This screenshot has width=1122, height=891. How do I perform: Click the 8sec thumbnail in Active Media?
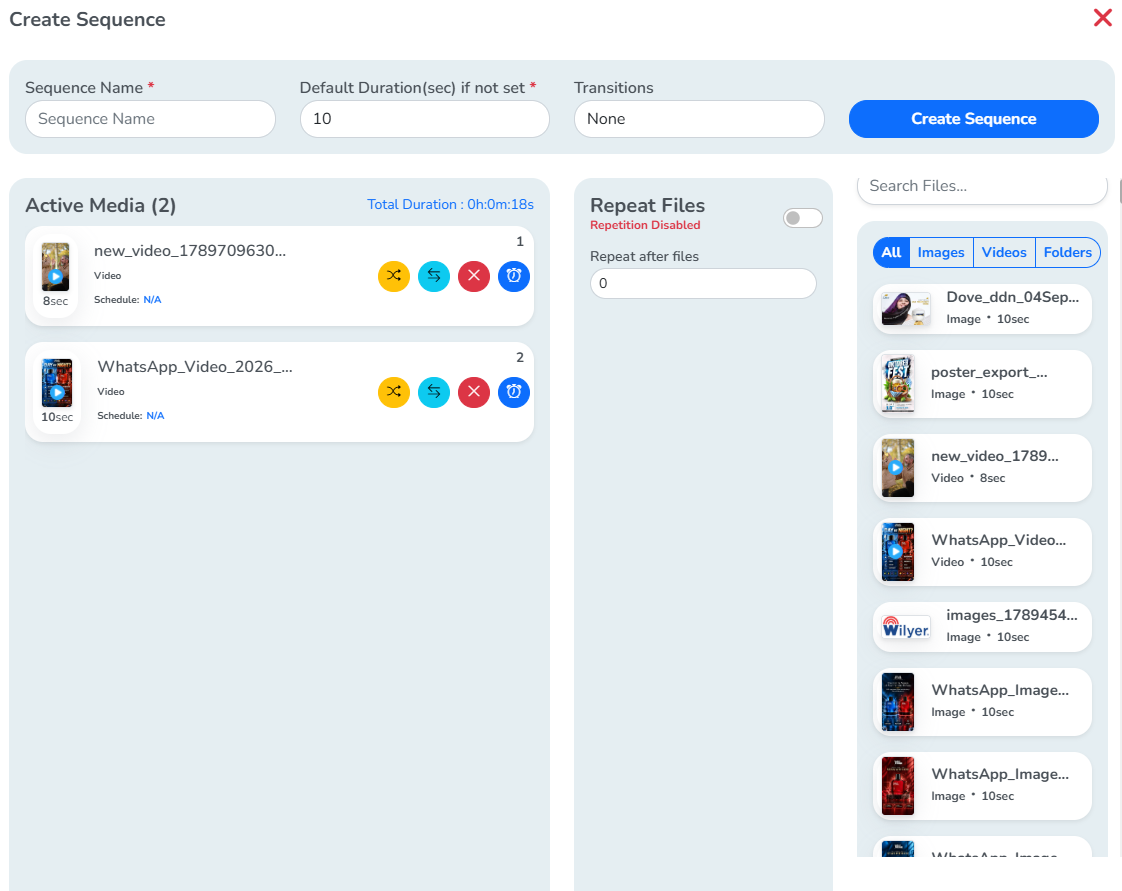tap(55, 267)
